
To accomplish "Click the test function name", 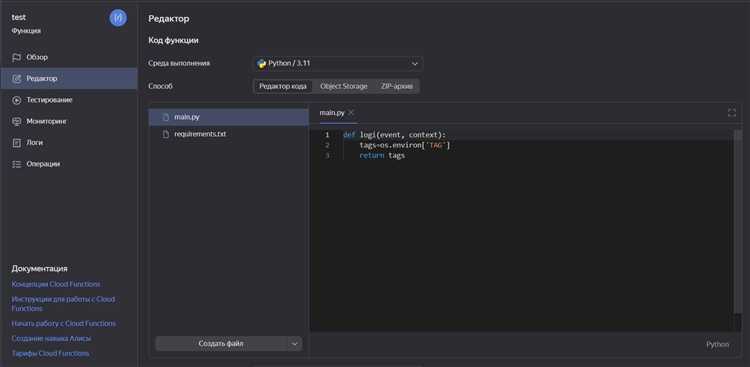I will click(19, 17).
